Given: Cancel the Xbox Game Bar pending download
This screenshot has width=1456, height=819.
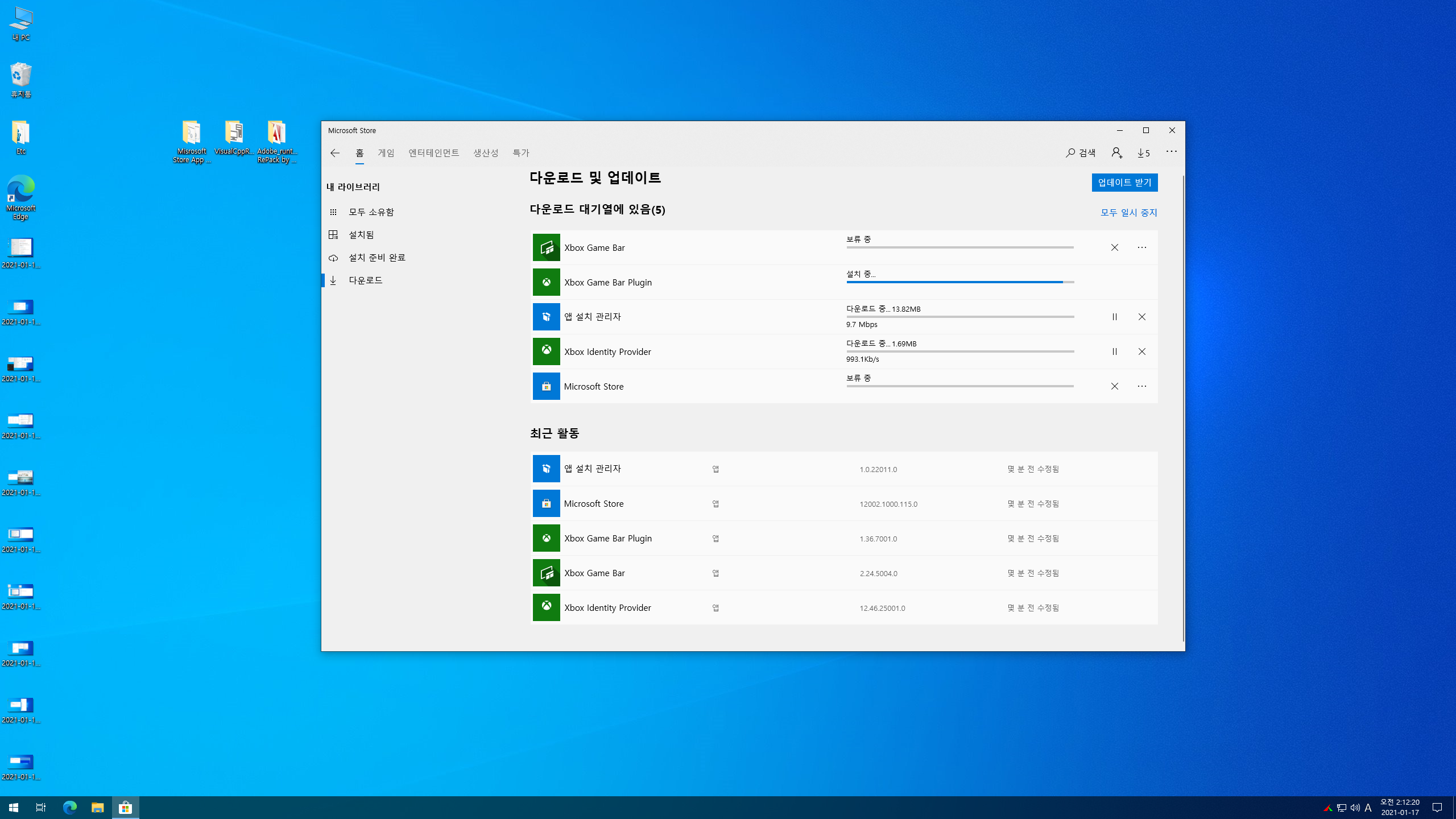Looking at the screenshot, I should (x=1115, y=247).
